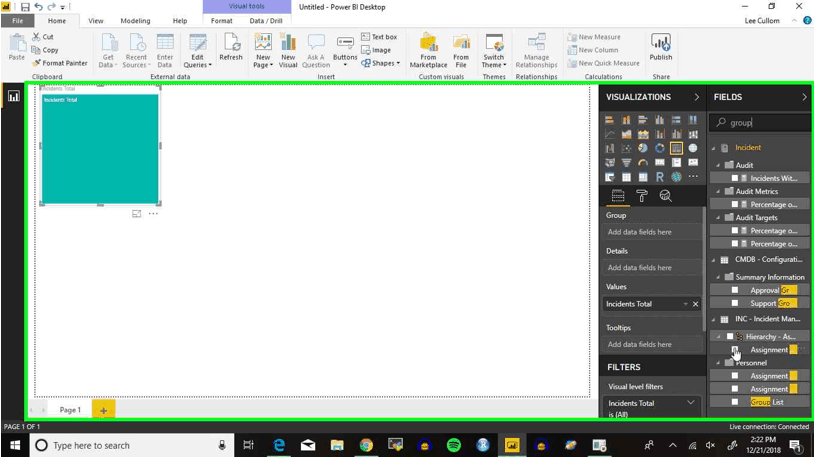Image resolution: width=816 pixels, height=459 pixels.
Task: Select the stacked bar chart visual
Action: 609,120
